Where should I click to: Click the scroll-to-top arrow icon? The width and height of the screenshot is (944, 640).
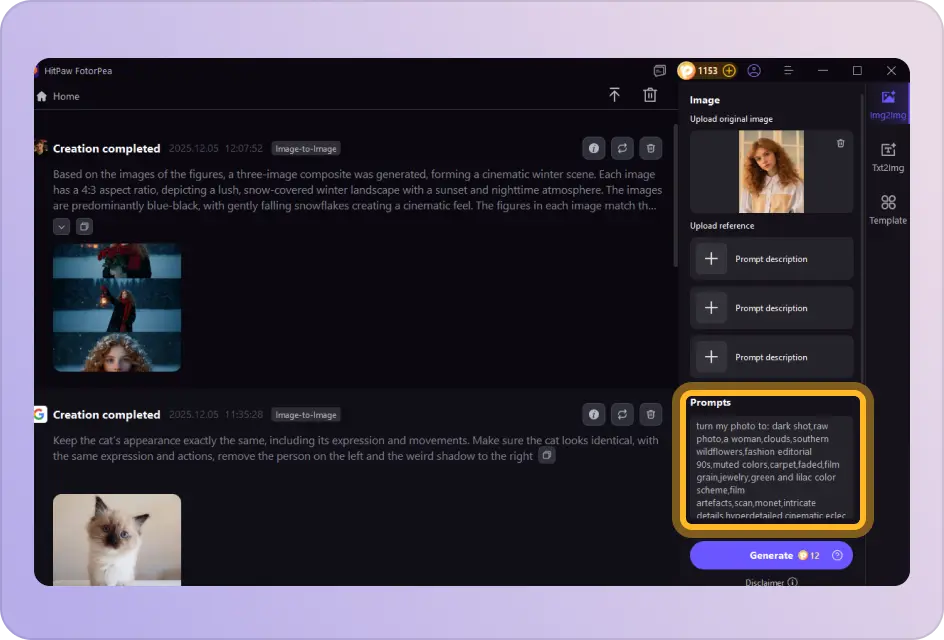[x=614, y=95]
